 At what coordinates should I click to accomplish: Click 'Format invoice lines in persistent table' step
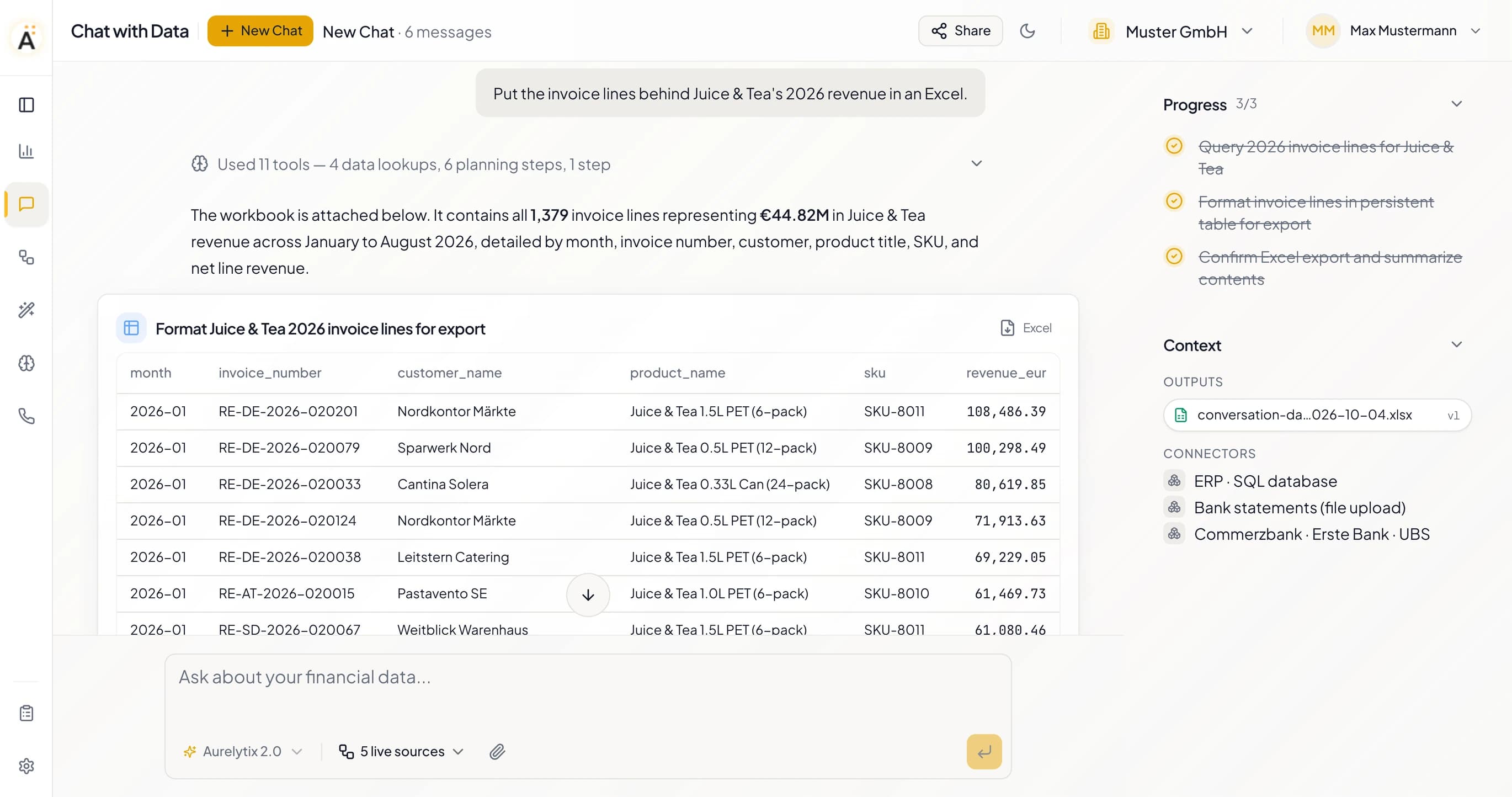(1316, 212)
